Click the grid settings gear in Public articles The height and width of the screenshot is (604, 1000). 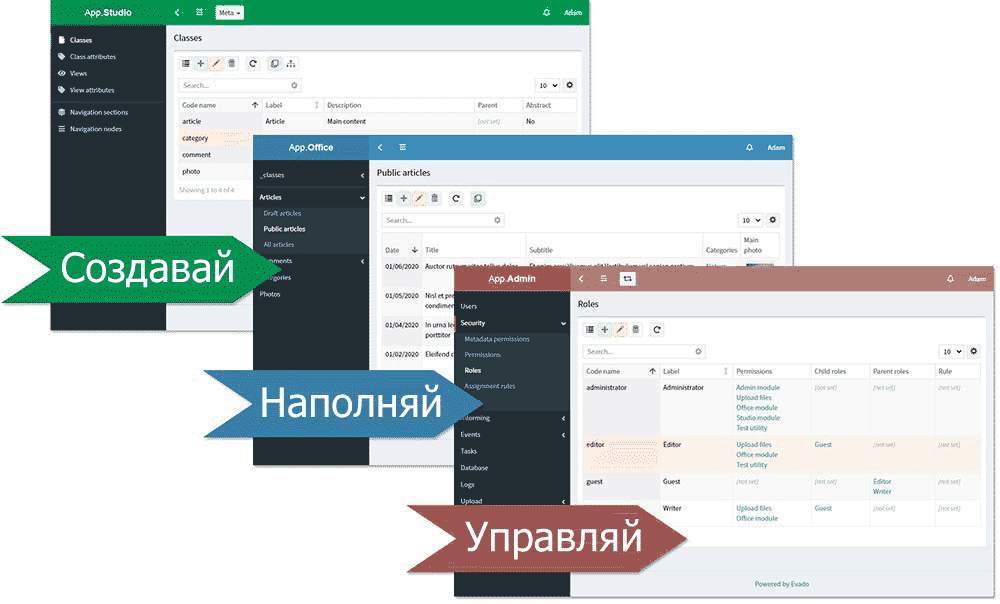pyautogui.click(x=772, y=220)
